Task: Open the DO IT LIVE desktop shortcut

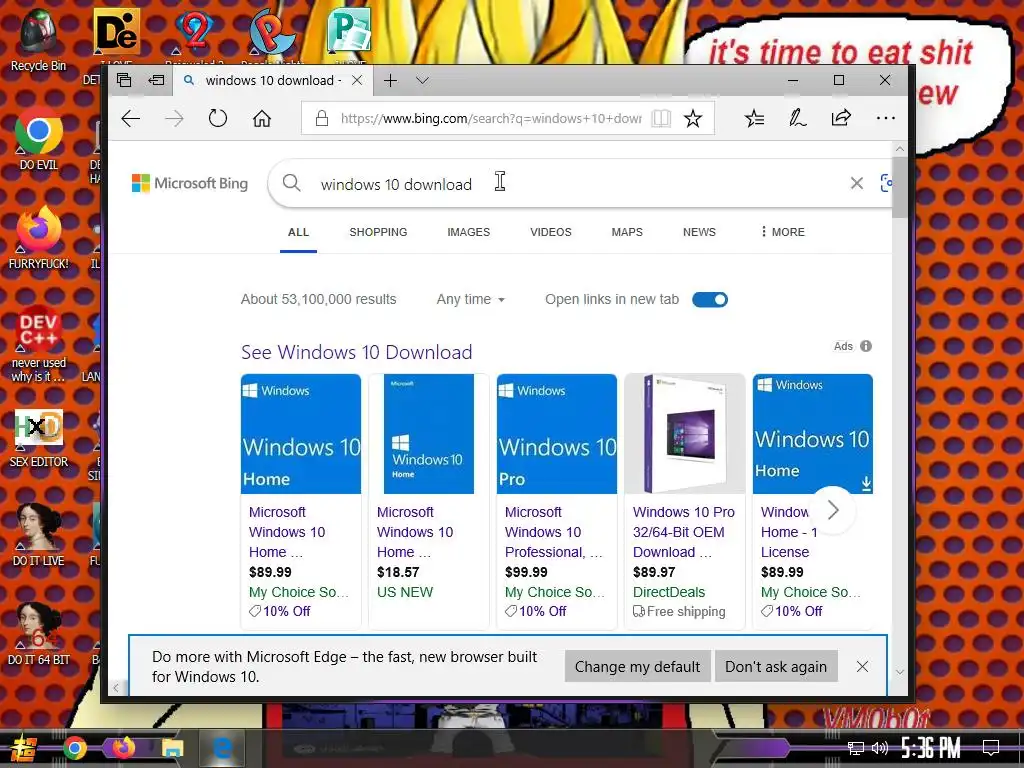Action: (39, 536)
